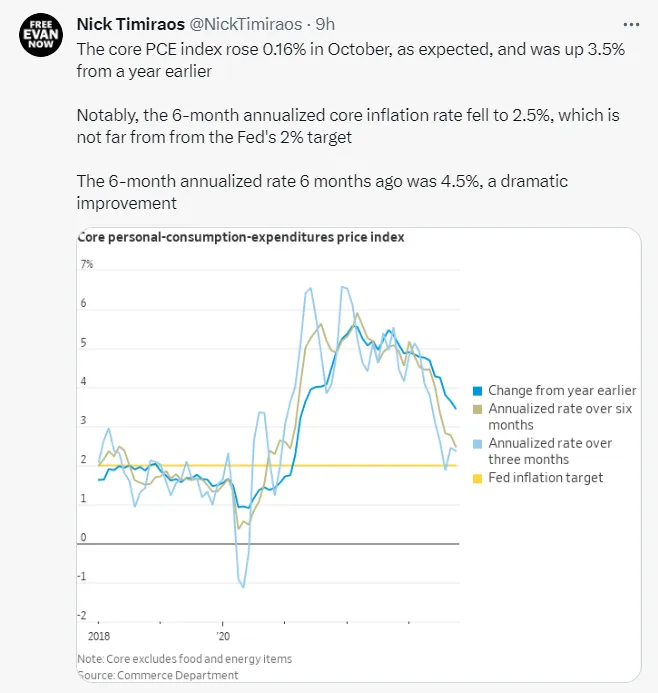Click the Source: Commerce Department text

(x=158, y=675)
